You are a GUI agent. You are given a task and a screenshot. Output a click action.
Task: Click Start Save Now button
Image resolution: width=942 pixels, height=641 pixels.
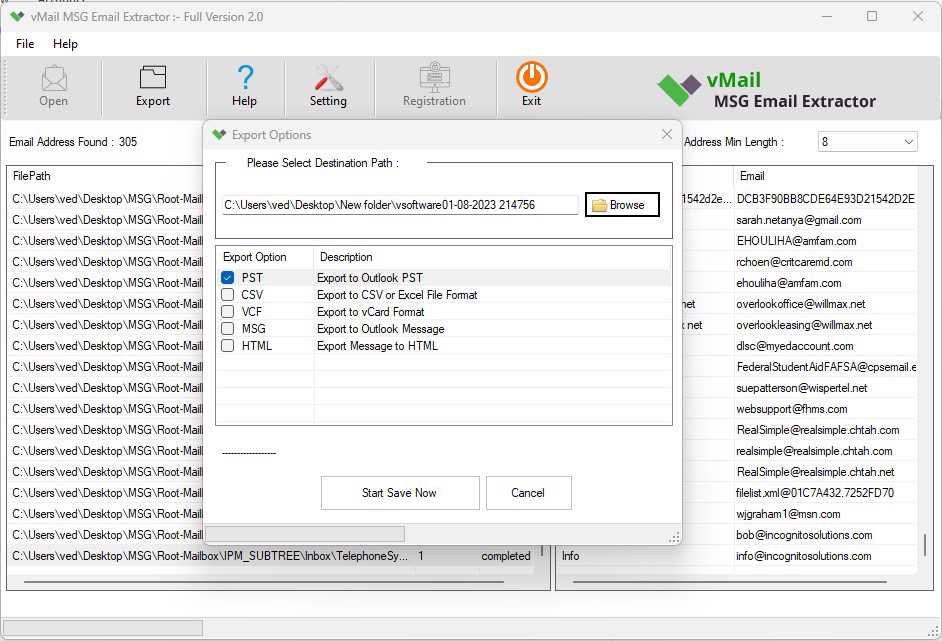(x=400, y=493)
